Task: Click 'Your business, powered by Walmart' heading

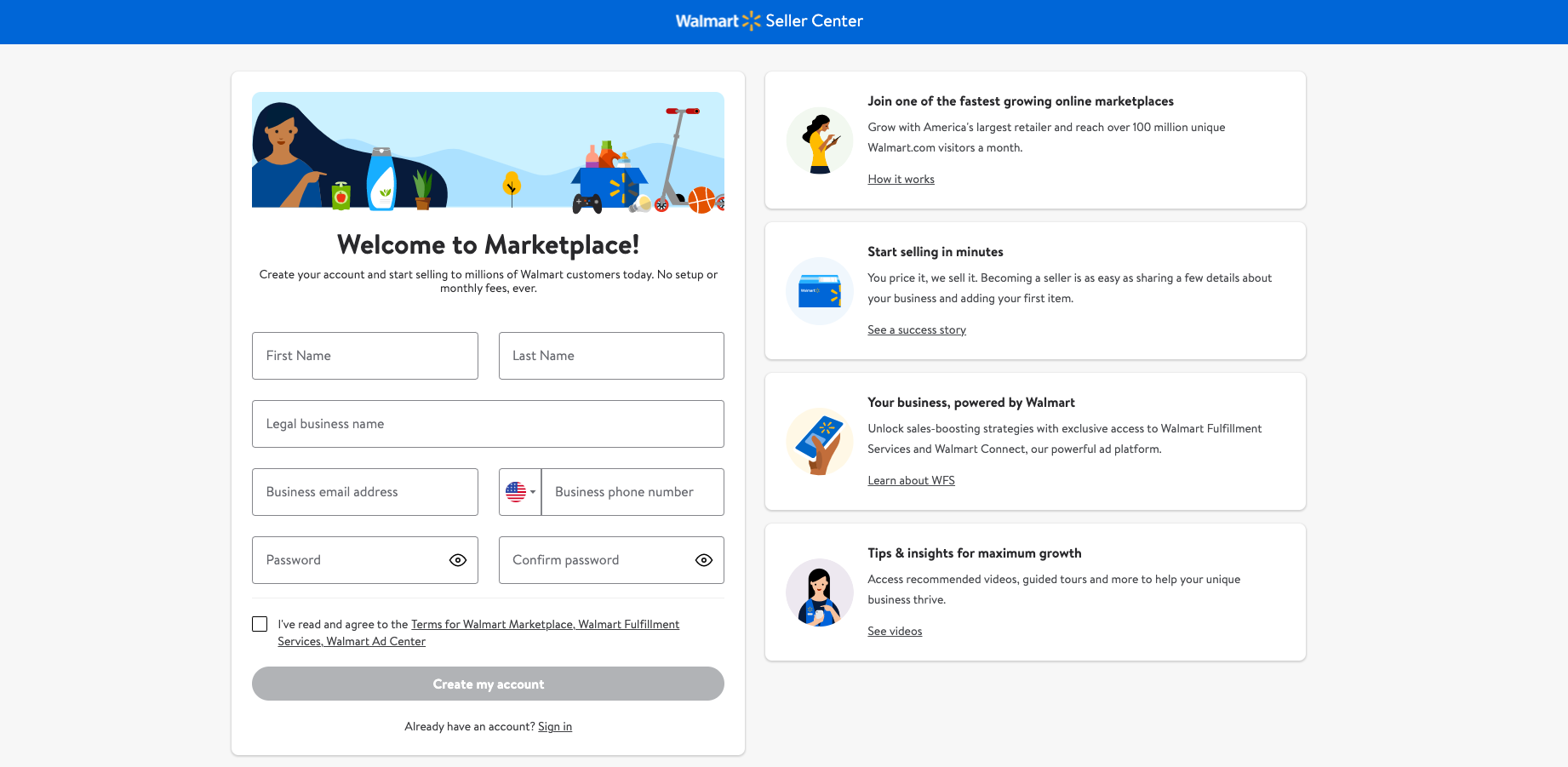Action: [x=971, y=403]
